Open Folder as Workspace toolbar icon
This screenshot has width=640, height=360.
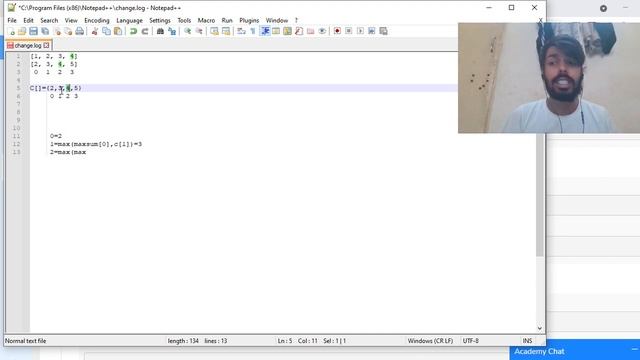[311, 31]
